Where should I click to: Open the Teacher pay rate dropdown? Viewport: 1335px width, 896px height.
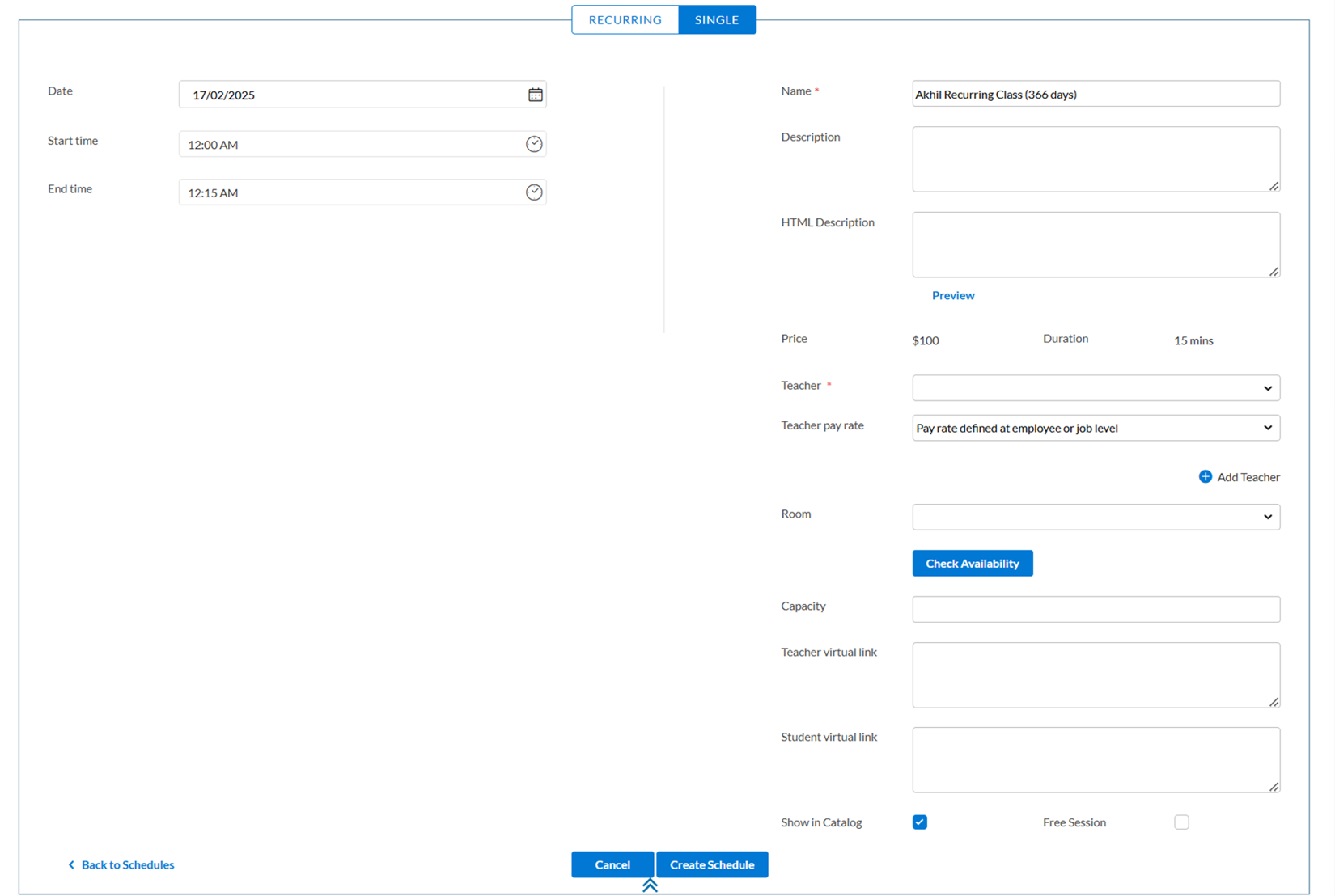[1096, 428]
